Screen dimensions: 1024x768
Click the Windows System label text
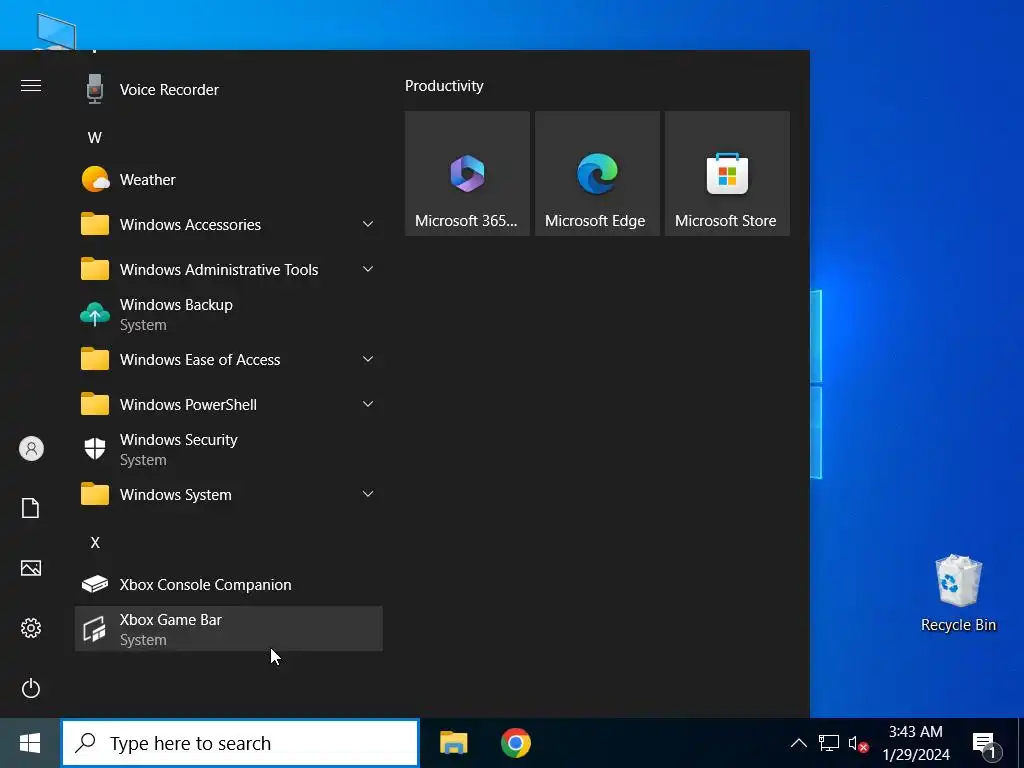pos(176,495)
